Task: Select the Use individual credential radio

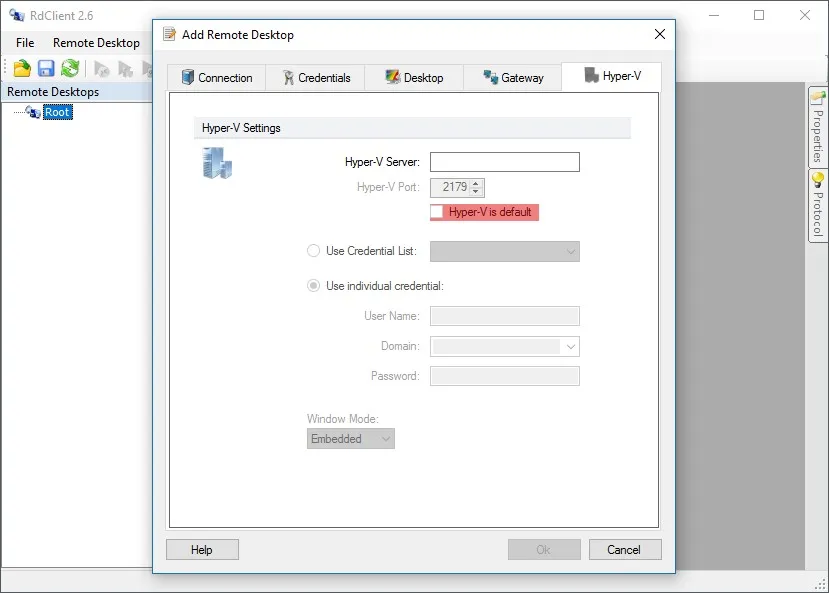Action: tap(314, 286)
